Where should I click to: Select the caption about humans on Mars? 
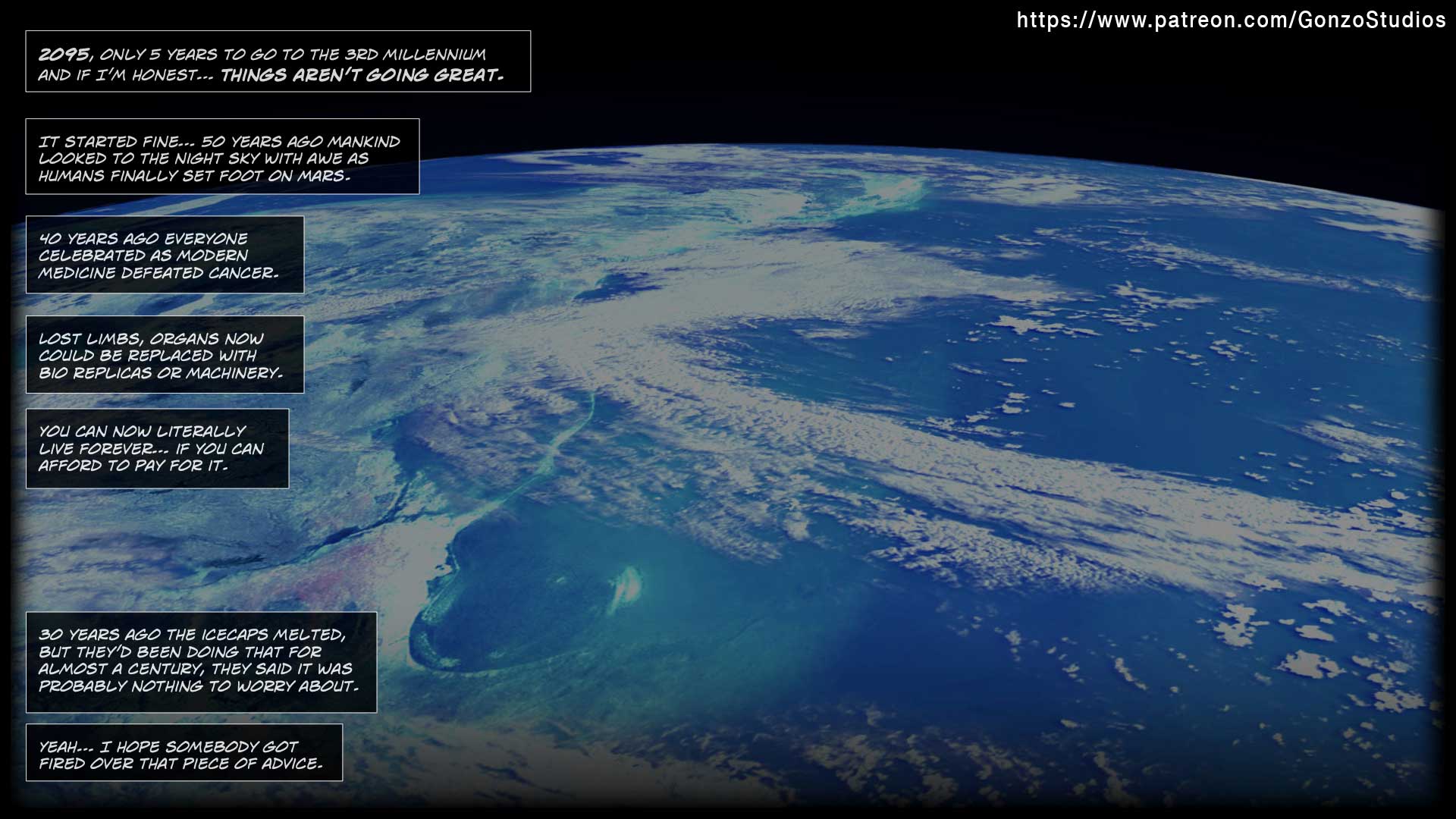222,157
